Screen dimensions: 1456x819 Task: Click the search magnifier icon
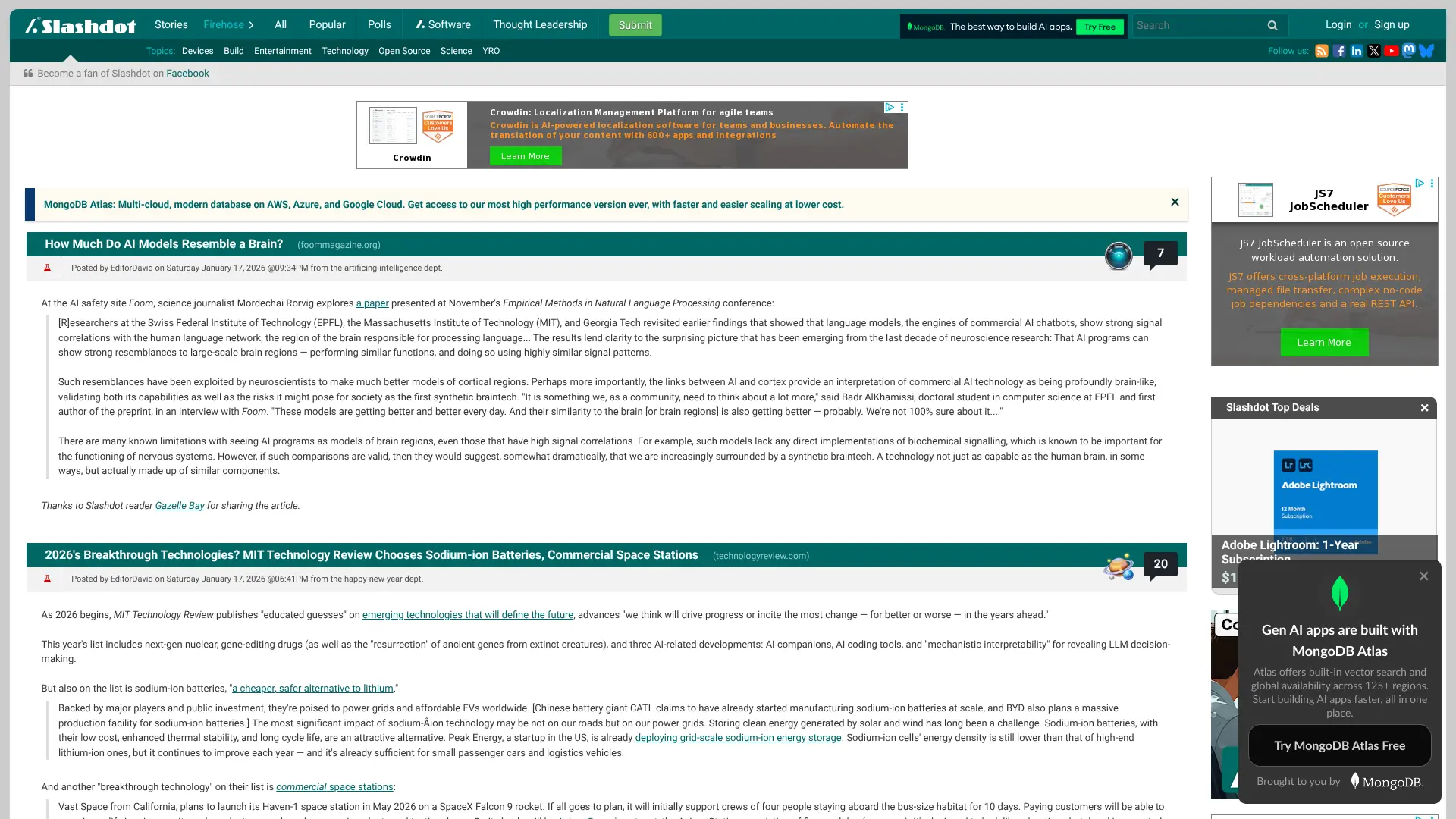coord(1272,26)
